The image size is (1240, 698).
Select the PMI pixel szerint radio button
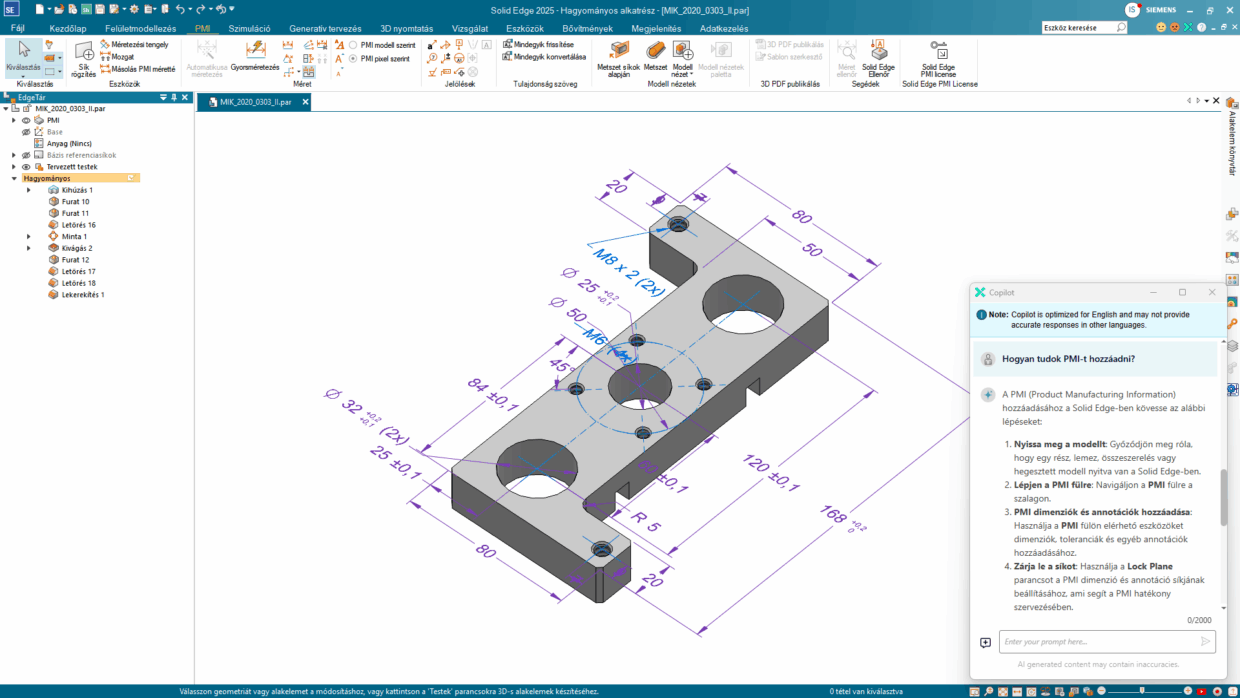click(353, 59)
